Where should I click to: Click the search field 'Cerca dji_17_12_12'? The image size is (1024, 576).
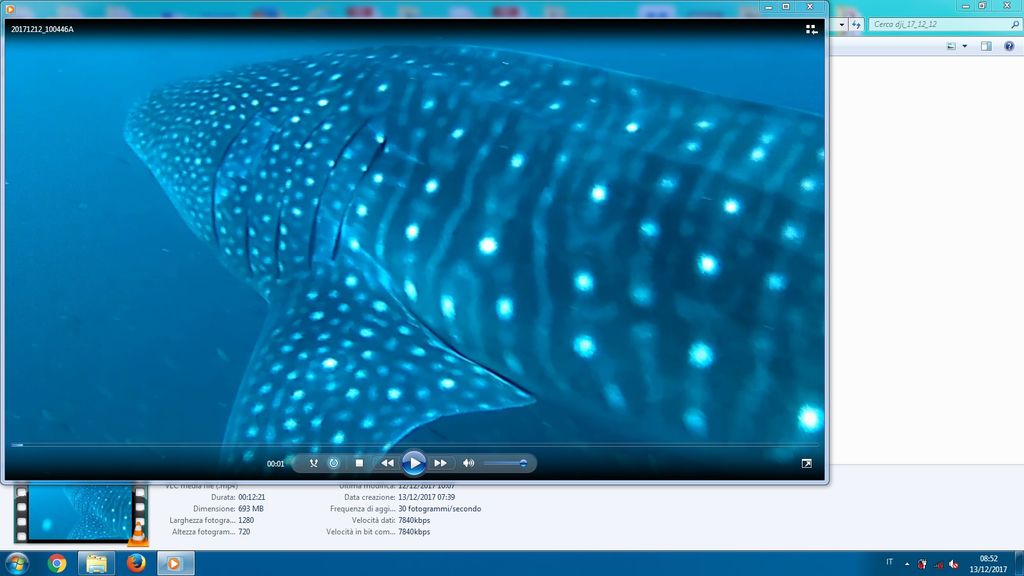pyautogui.click(x=930, y=24)
